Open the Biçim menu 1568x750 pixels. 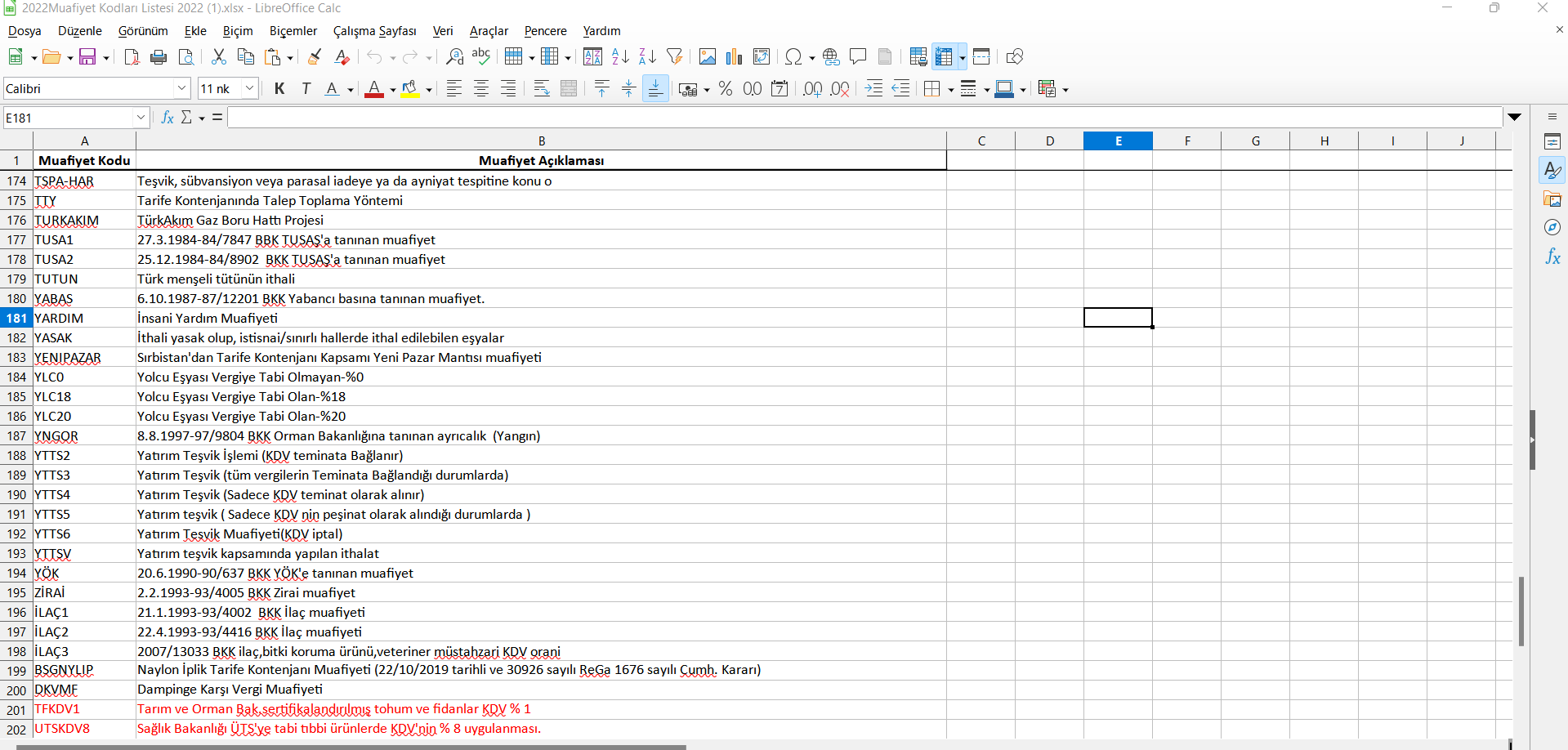[238, 31]
